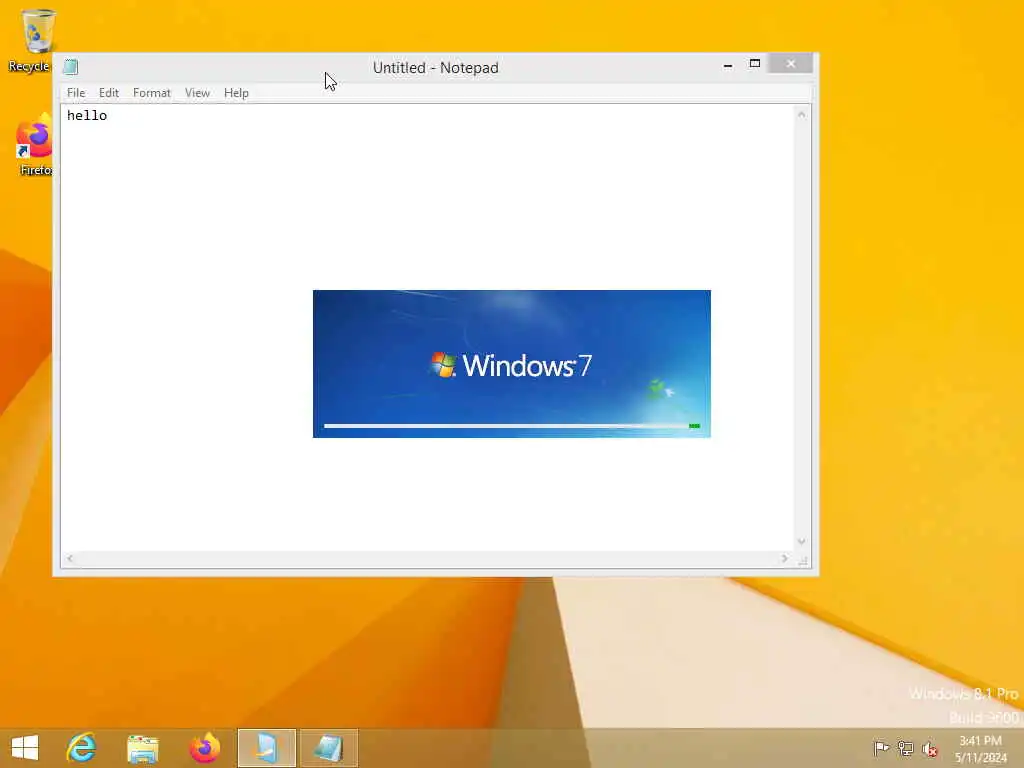Open the Edit menu in Notepad
Viewport: 1024px width, 768px height.
108,93
